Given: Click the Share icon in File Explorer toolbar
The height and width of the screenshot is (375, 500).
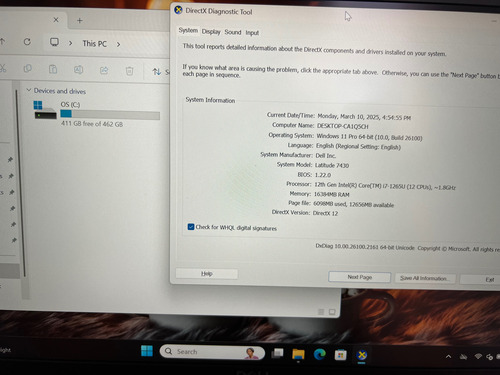Looking at the screenshot, I should [104, 70].
